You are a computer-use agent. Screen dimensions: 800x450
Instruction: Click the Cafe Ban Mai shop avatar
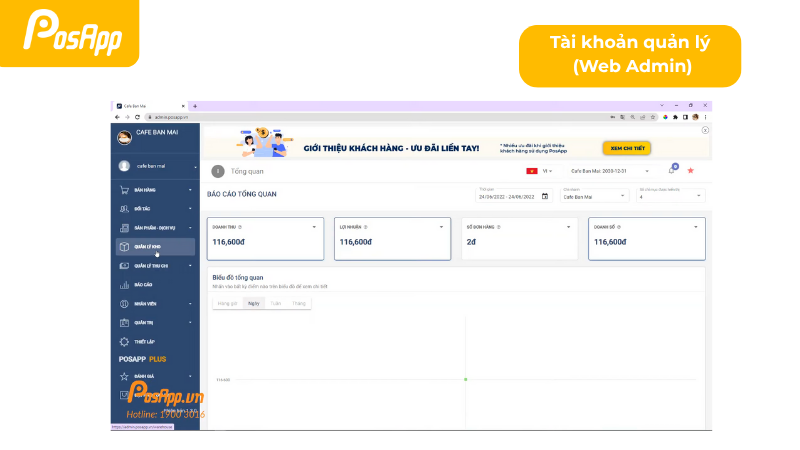coord(124,137)
